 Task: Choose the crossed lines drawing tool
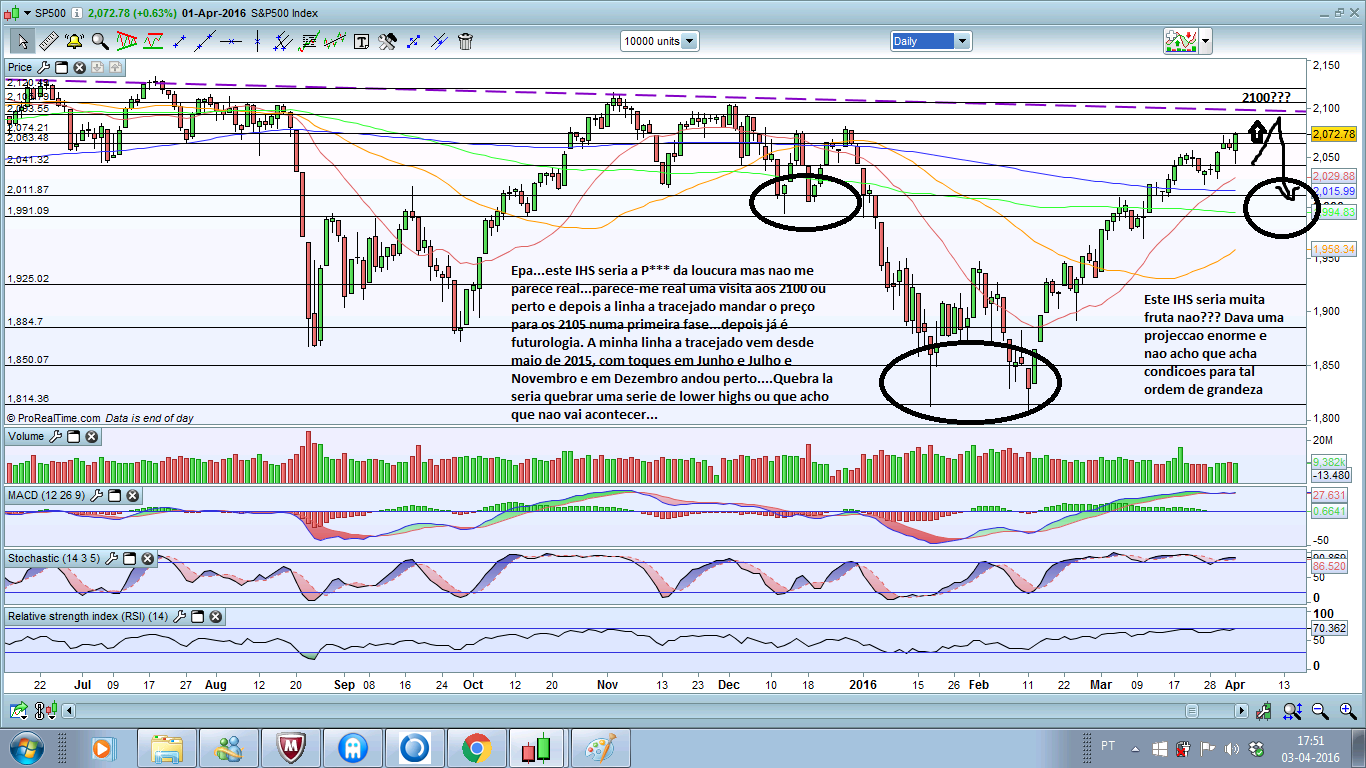tap(440, 41)
